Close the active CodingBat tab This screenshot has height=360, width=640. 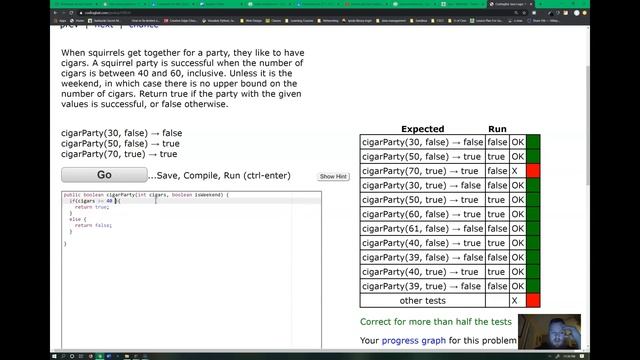pos(531,4)
